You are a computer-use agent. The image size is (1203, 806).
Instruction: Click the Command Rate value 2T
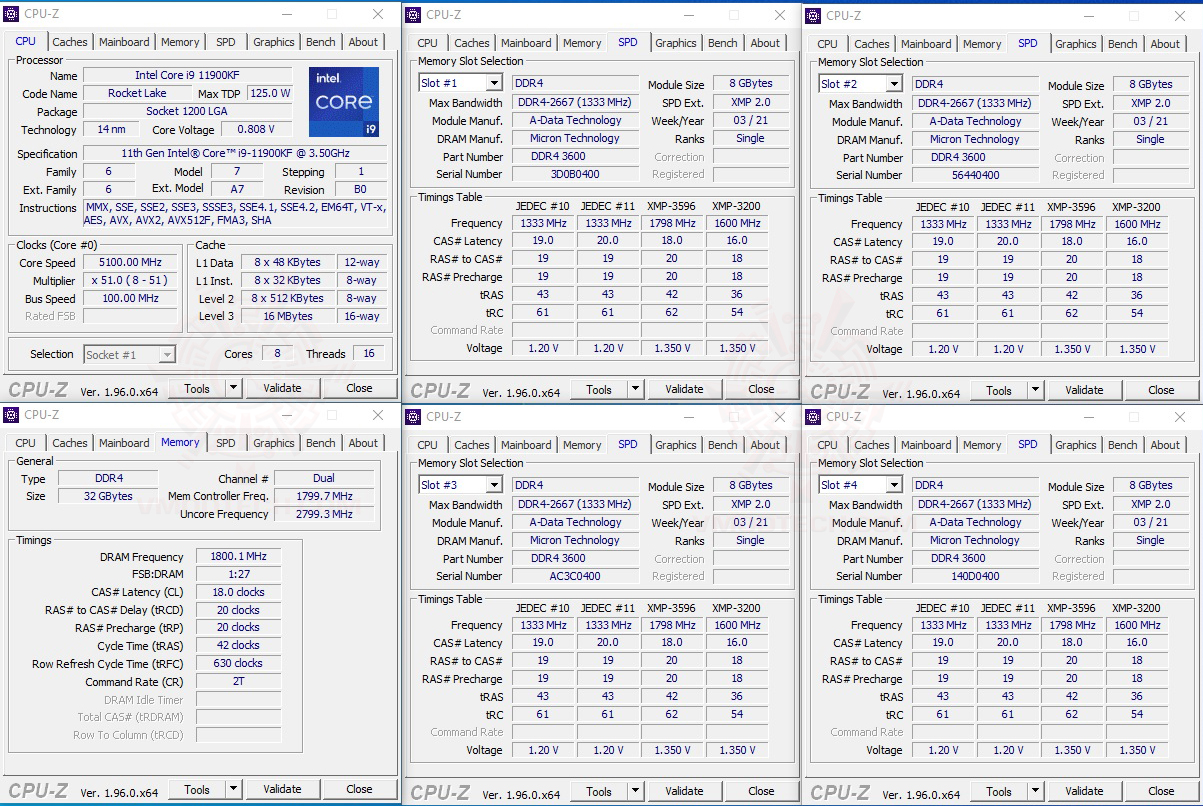pos(238,681)
